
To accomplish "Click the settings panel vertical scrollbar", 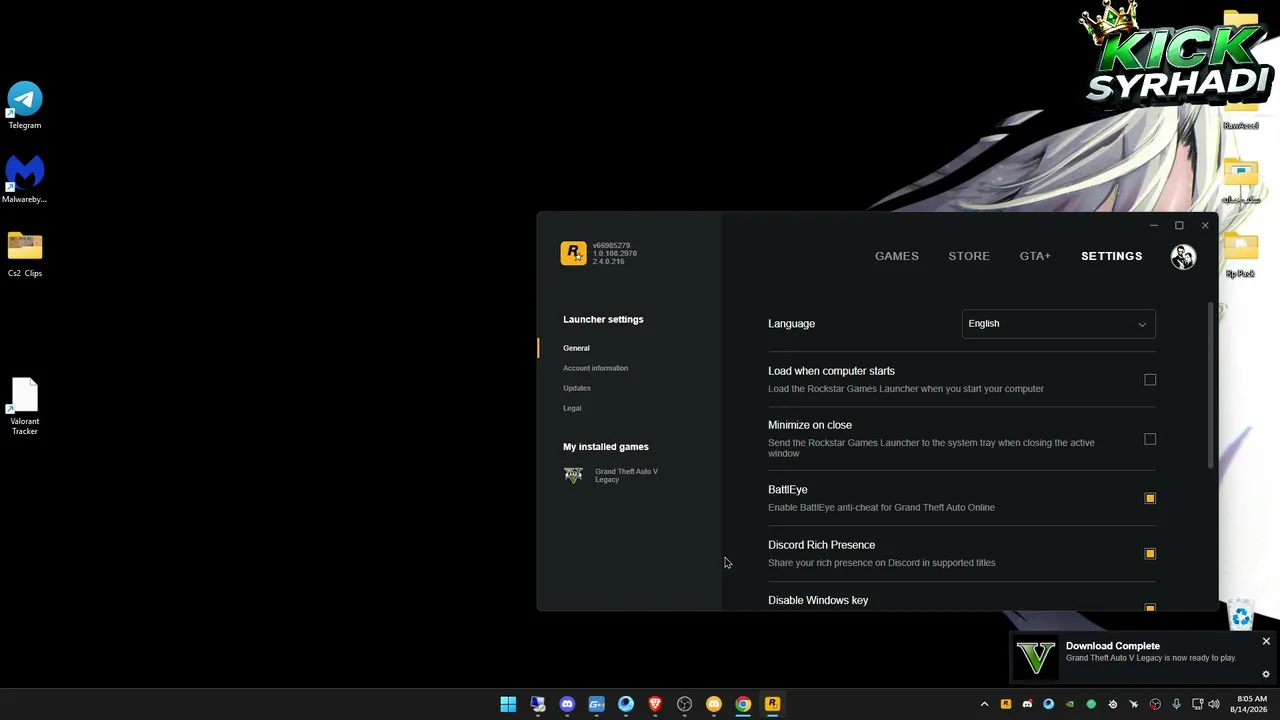I will pos(1212,386).
